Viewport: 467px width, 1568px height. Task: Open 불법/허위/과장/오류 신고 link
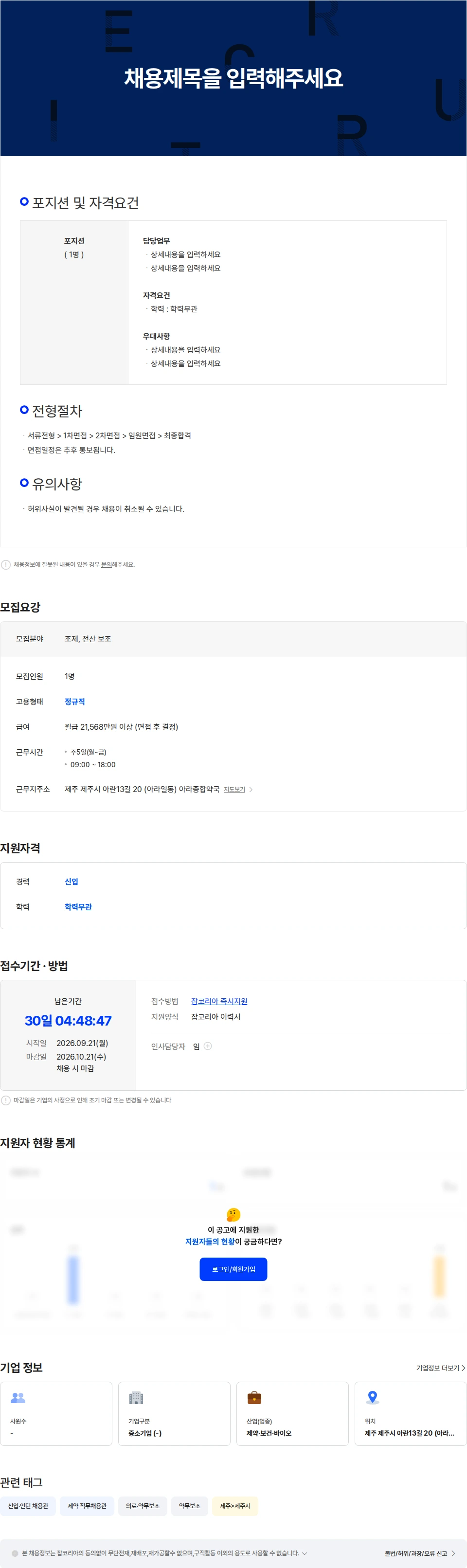pyautogui.click(x=419, y=1553)
